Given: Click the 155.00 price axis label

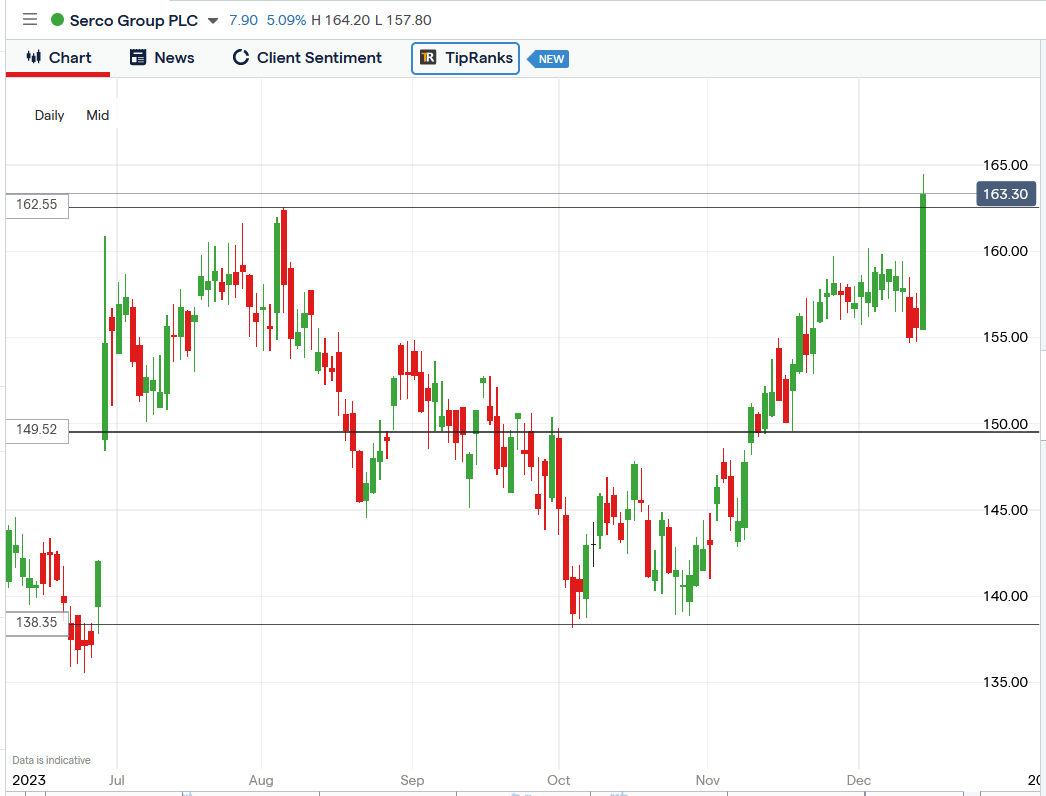Looking at the screenshot, I should (x=1005, y=337).
